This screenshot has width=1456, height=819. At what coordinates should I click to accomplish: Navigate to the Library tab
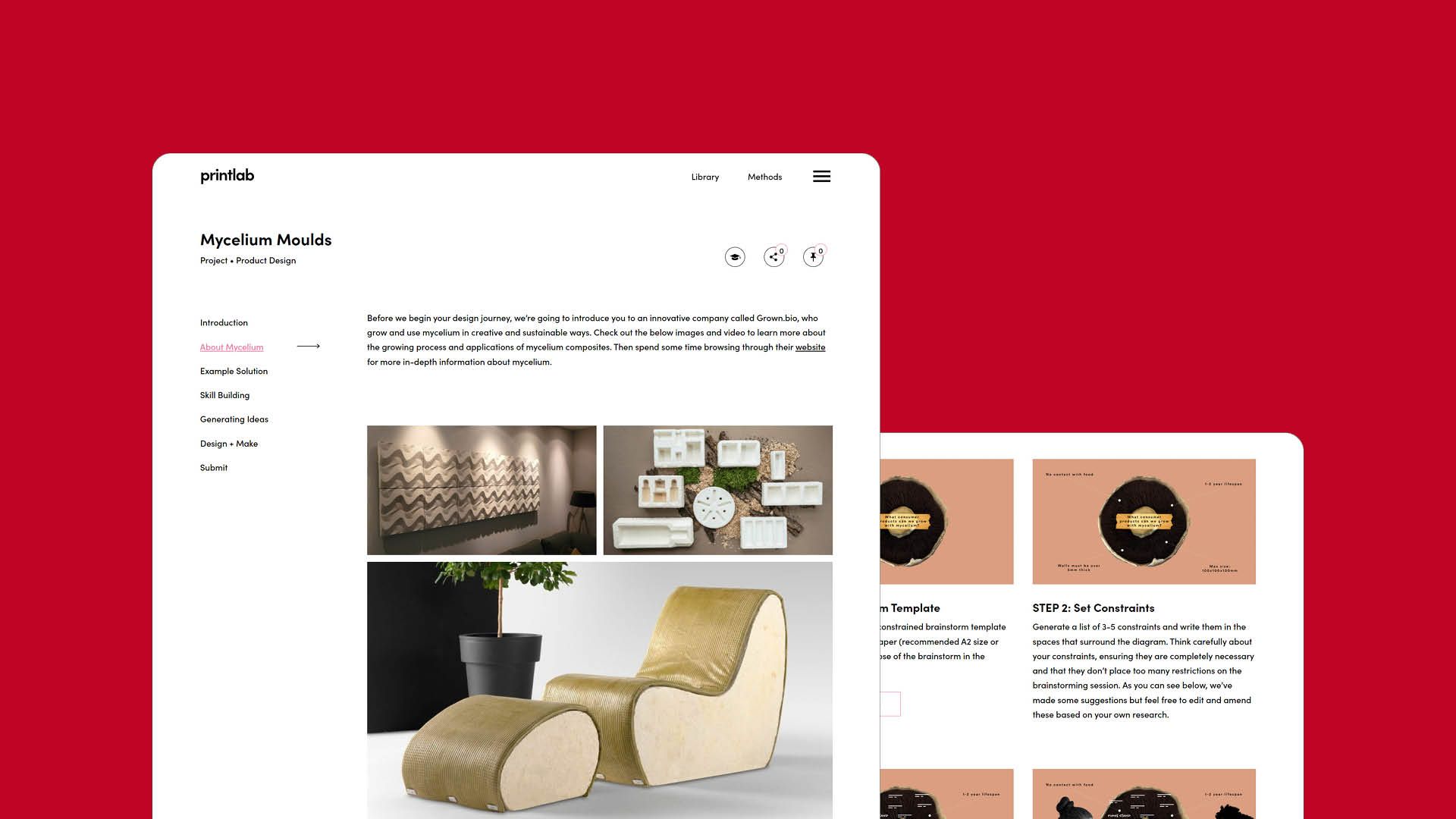[x=705, y=177]
